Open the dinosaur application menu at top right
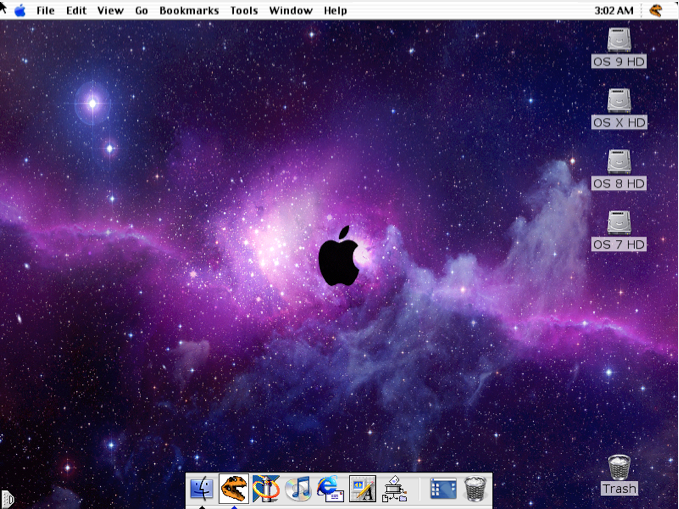Image resolution: width=679 pixels, height=509 pixels. click(x=656, y=10)
